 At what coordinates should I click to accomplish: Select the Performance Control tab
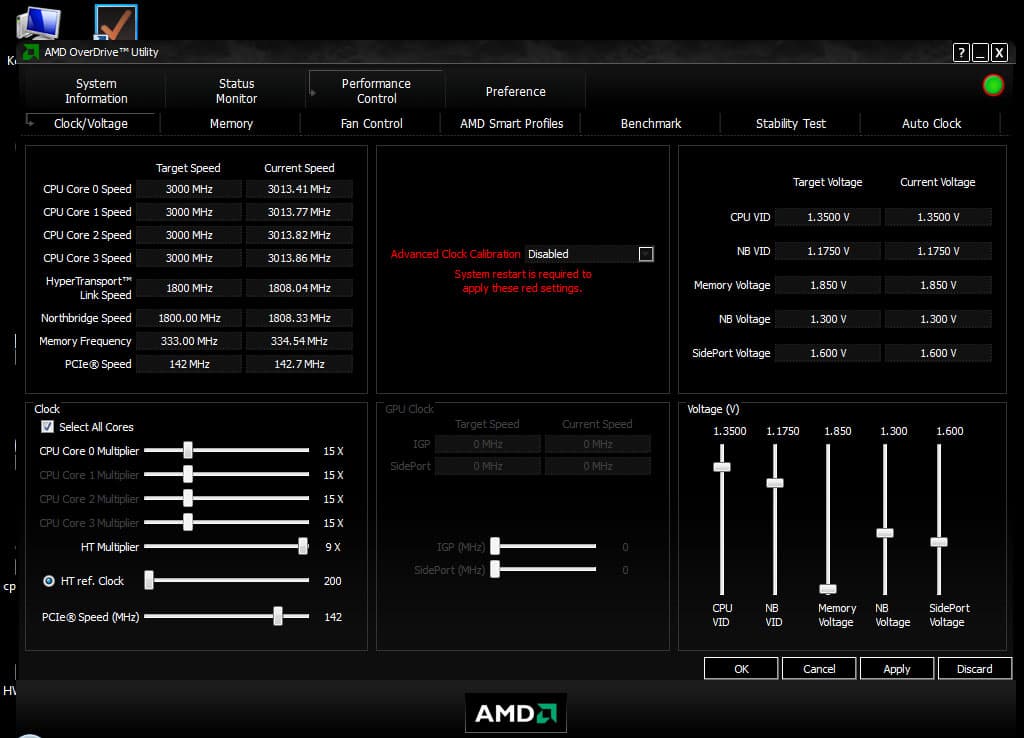(x=376, y=91)
